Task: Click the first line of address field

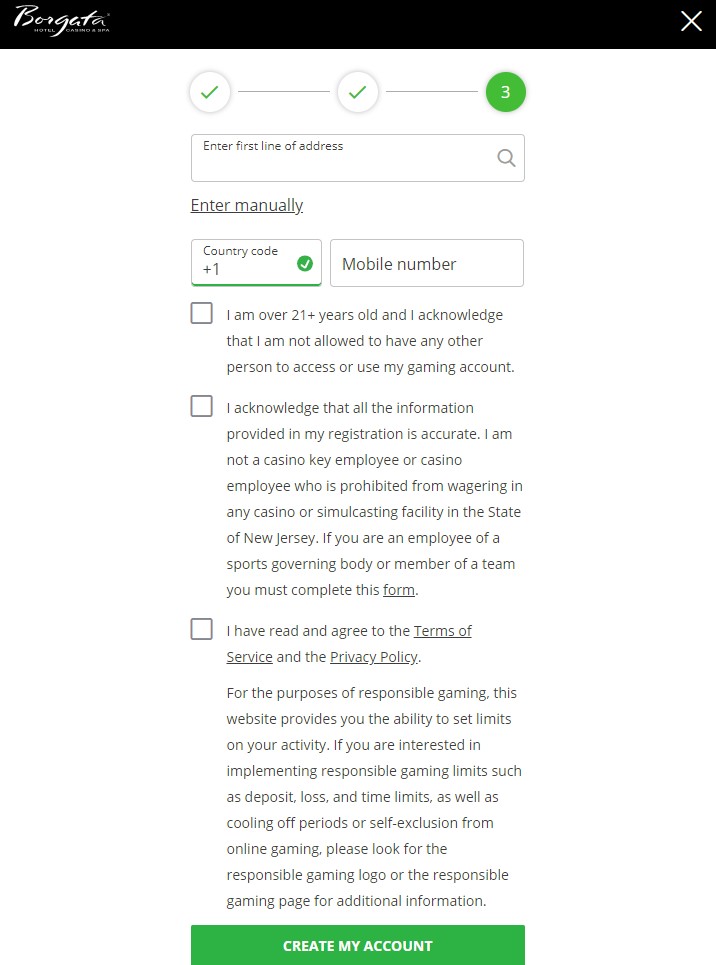Action: (358, 158)
